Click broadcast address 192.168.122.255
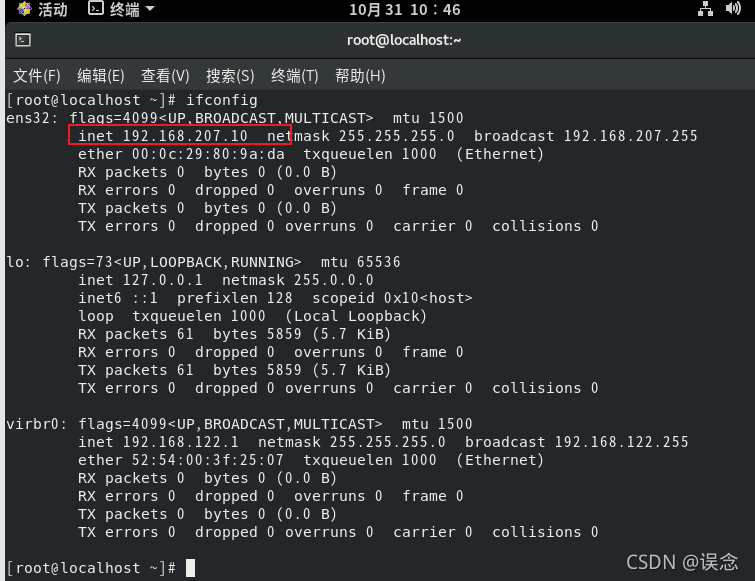The height and width of the screenshot is (581, 755). tap(622, 442)
